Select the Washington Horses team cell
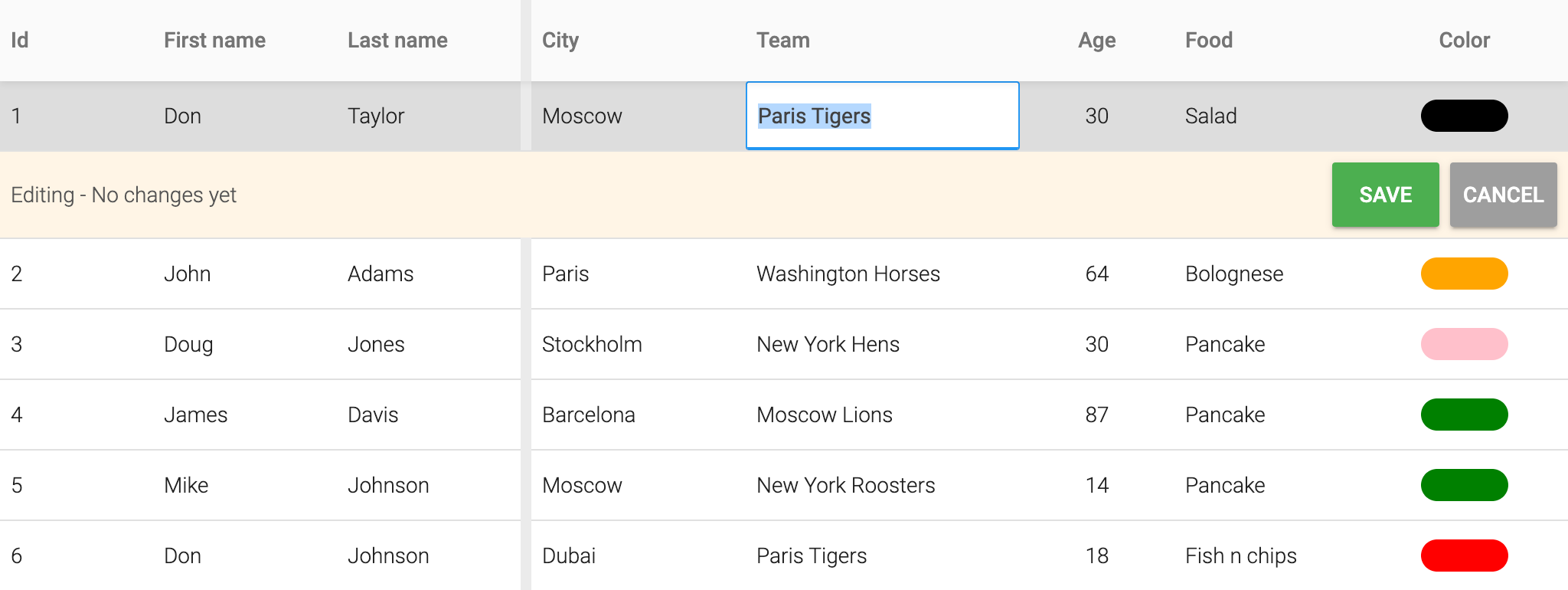The image size is (1568, 590). 848,274
